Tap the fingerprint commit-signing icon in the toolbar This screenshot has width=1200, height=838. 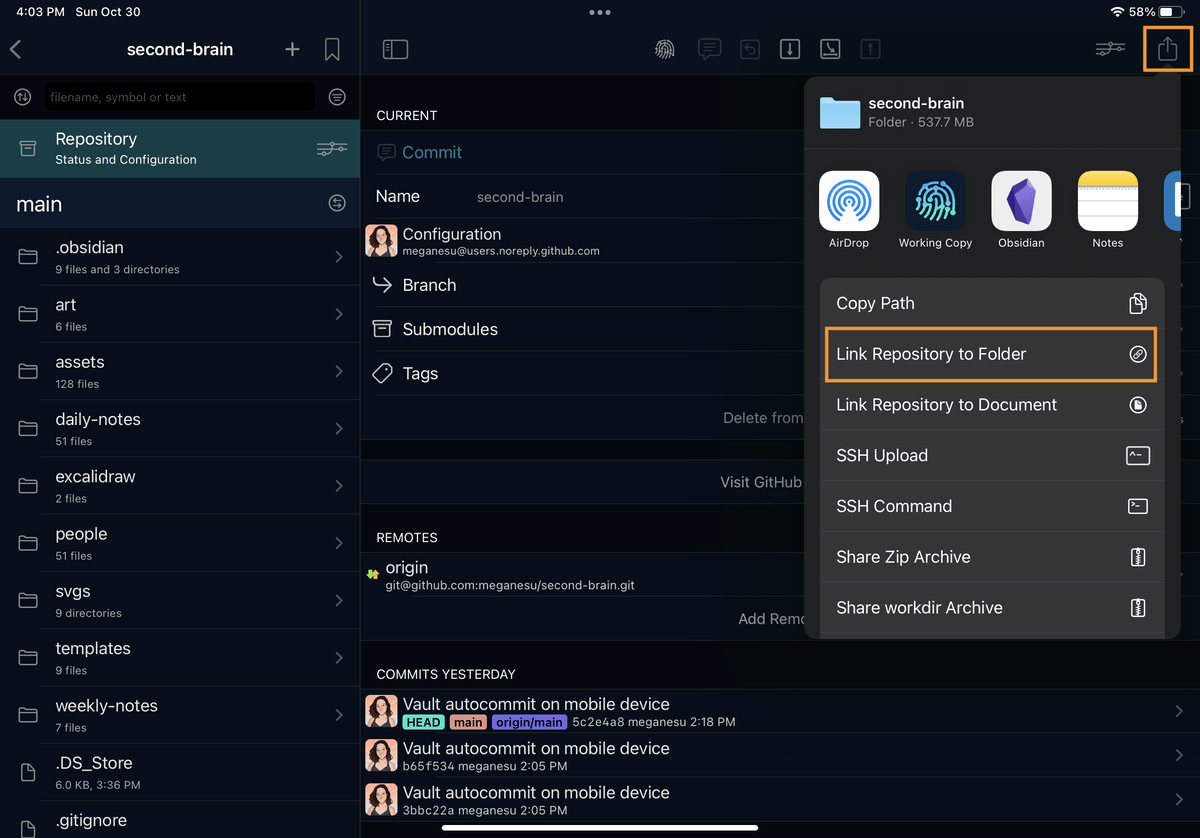tap(664, 48)
